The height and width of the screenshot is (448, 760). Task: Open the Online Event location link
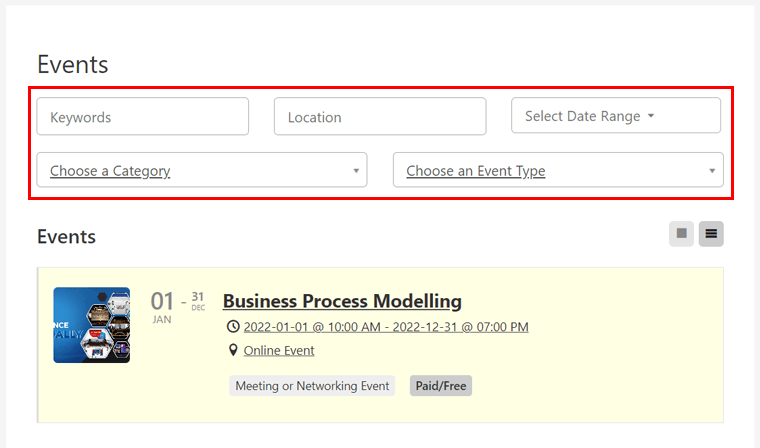point(279,351)
